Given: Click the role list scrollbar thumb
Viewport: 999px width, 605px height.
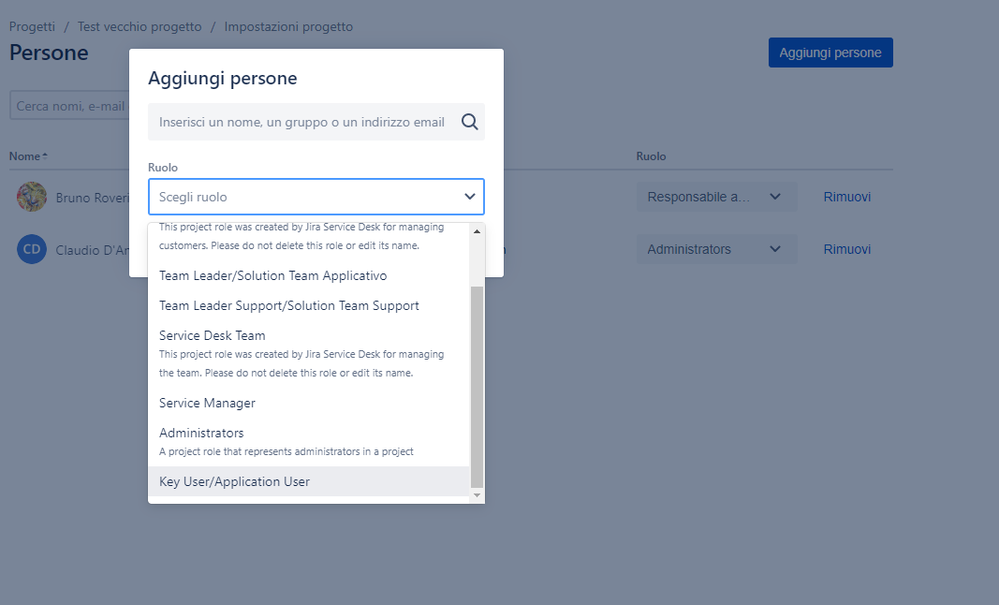Looking at the screenshot, I should pos(477,387).
